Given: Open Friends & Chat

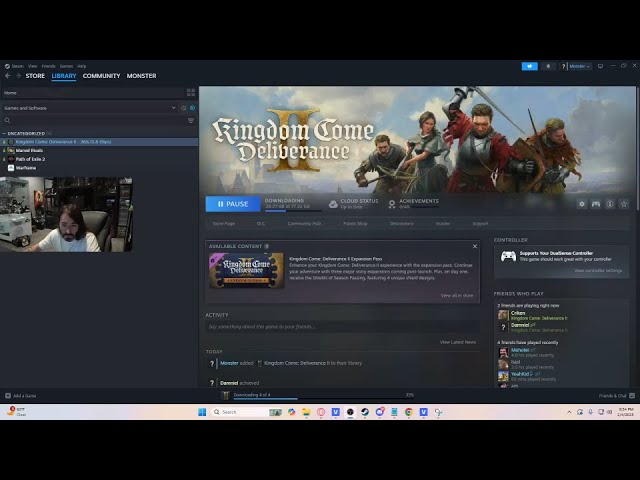Looking at the screenshot, I should point(617,396).
